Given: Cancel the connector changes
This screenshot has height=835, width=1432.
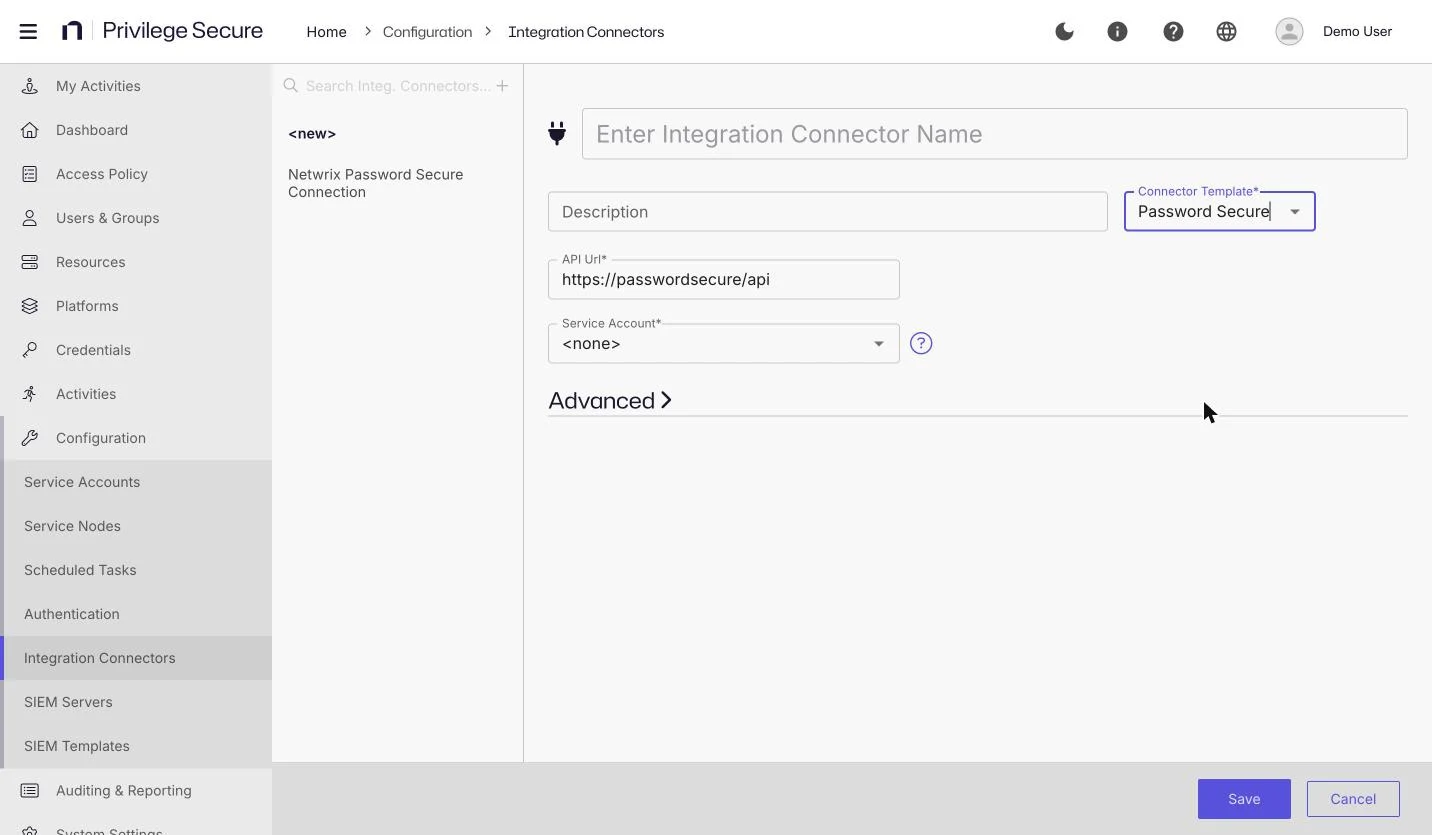Looking at the screenshot, I should tap(1353, 799).
